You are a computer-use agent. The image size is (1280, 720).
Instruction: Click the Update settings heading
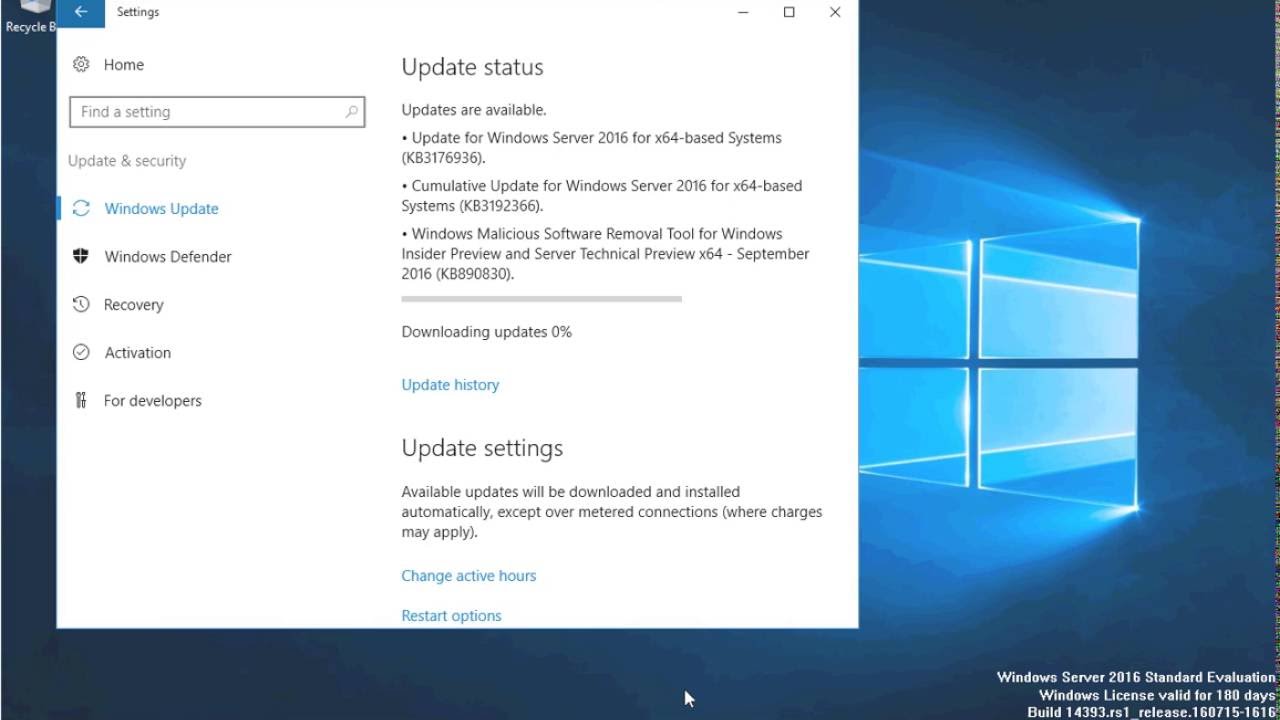pos(482,448)
